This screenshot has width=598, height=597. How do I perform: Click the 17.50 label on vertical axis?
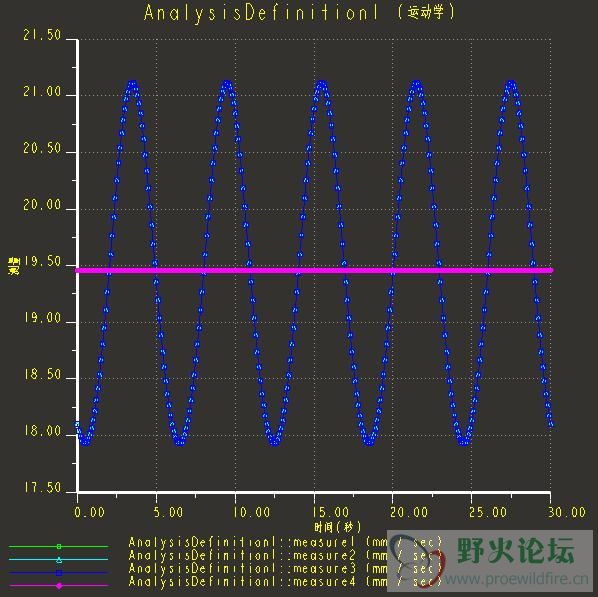(x=43, y=488)
